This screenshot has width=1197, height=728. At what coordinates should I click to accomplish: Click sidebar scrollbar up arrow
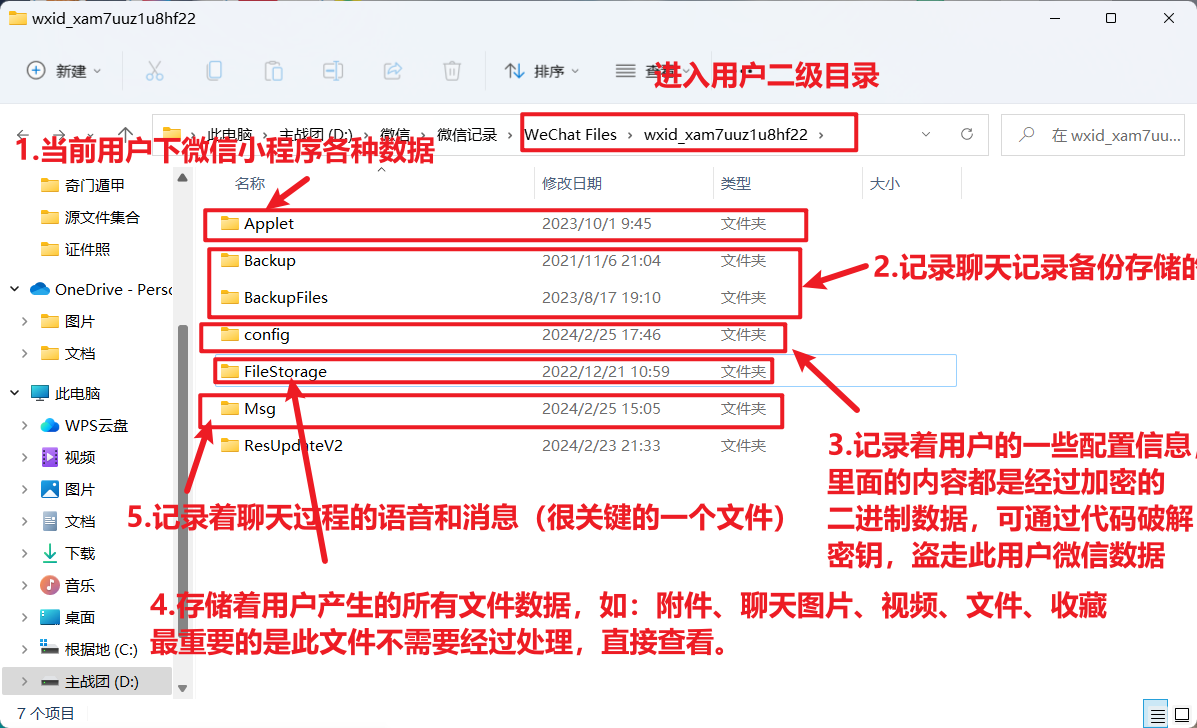coord(182,178)
